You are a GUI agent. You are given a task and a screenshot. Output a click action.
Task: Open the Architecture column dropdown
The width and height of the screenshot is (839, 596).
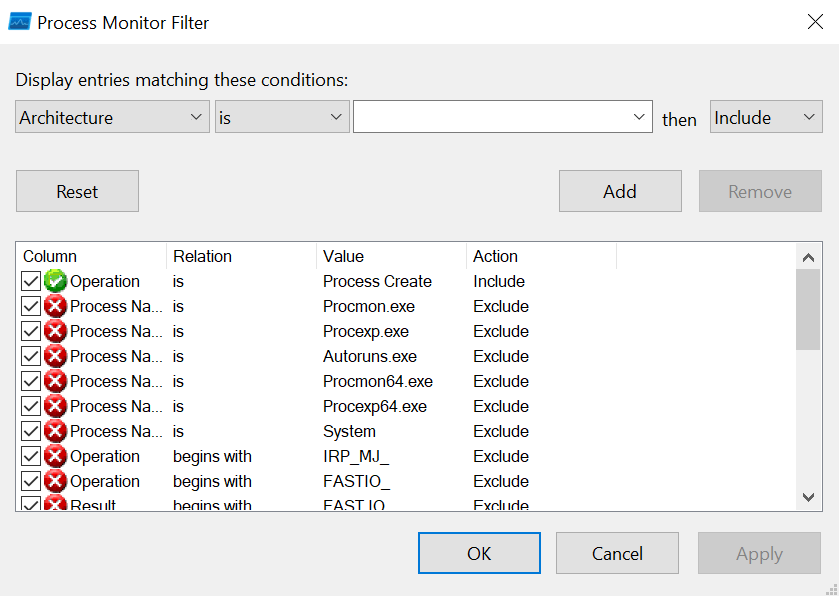click(112, 117)
